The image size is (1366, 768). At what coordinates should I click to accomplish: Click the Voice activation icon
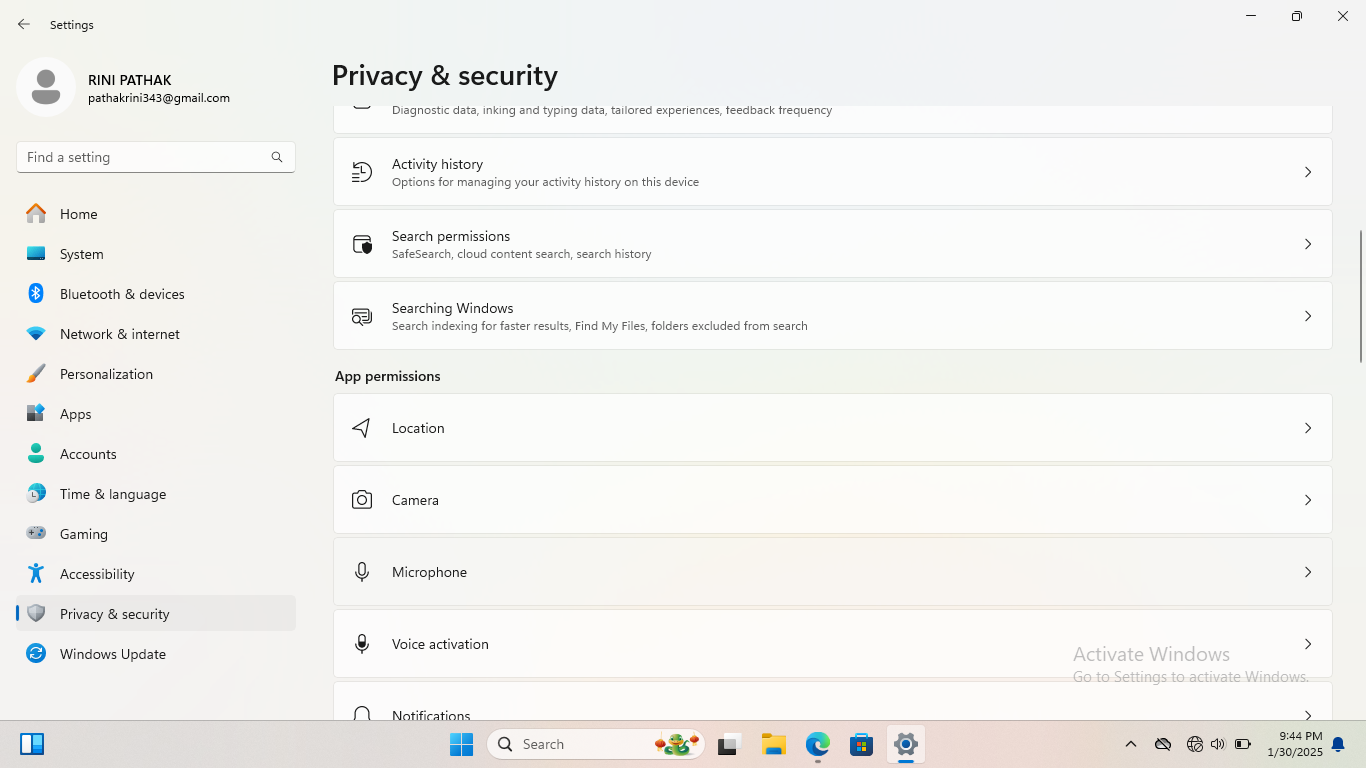tap(362, 644)
